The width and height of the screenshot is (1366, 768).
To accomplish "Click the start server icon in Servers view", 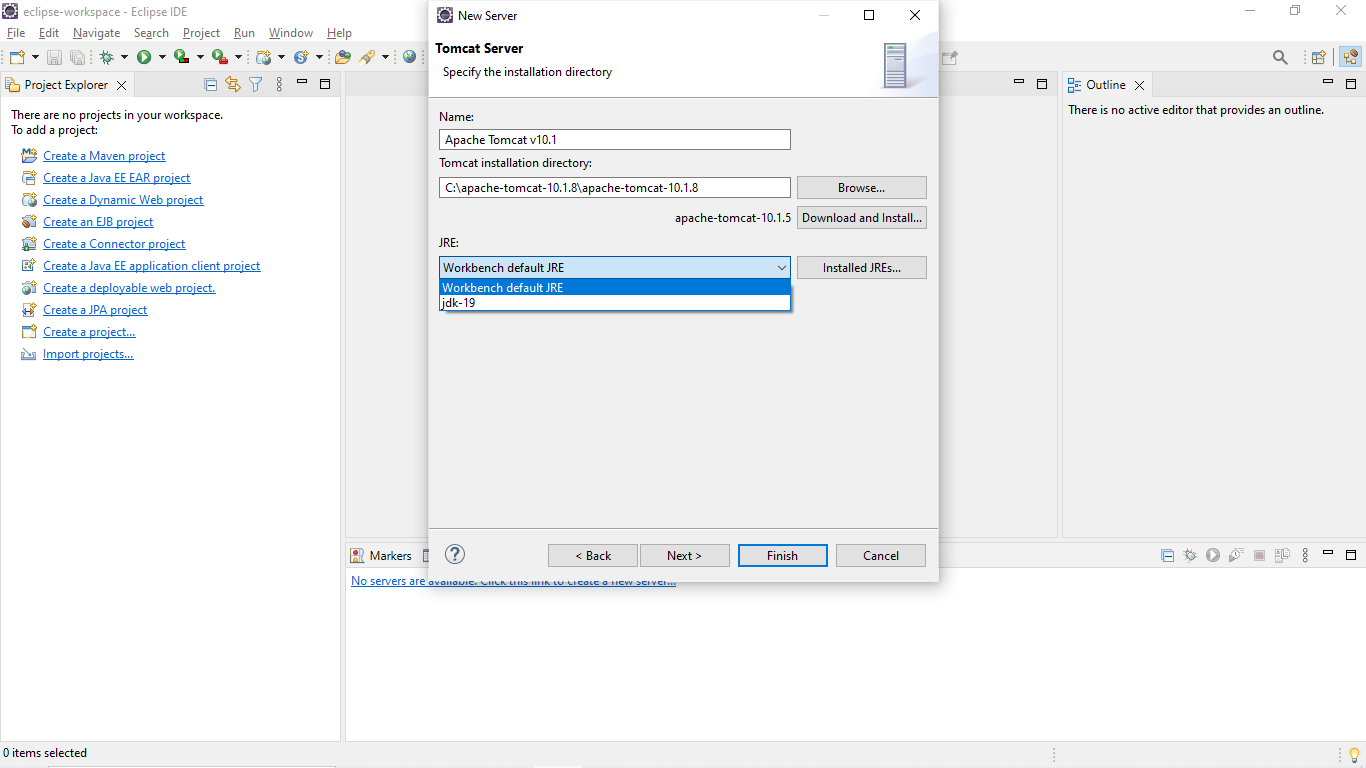I will pos(1213,555).
